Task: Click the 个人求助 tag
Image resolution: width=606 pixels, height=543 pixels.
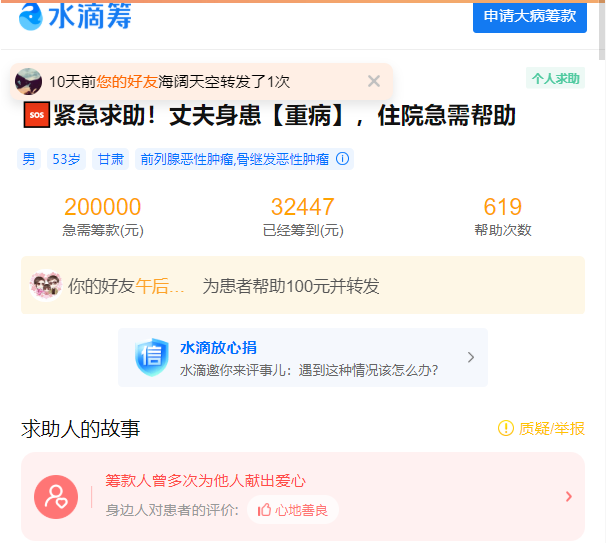Action: click(x=555, y=79)
